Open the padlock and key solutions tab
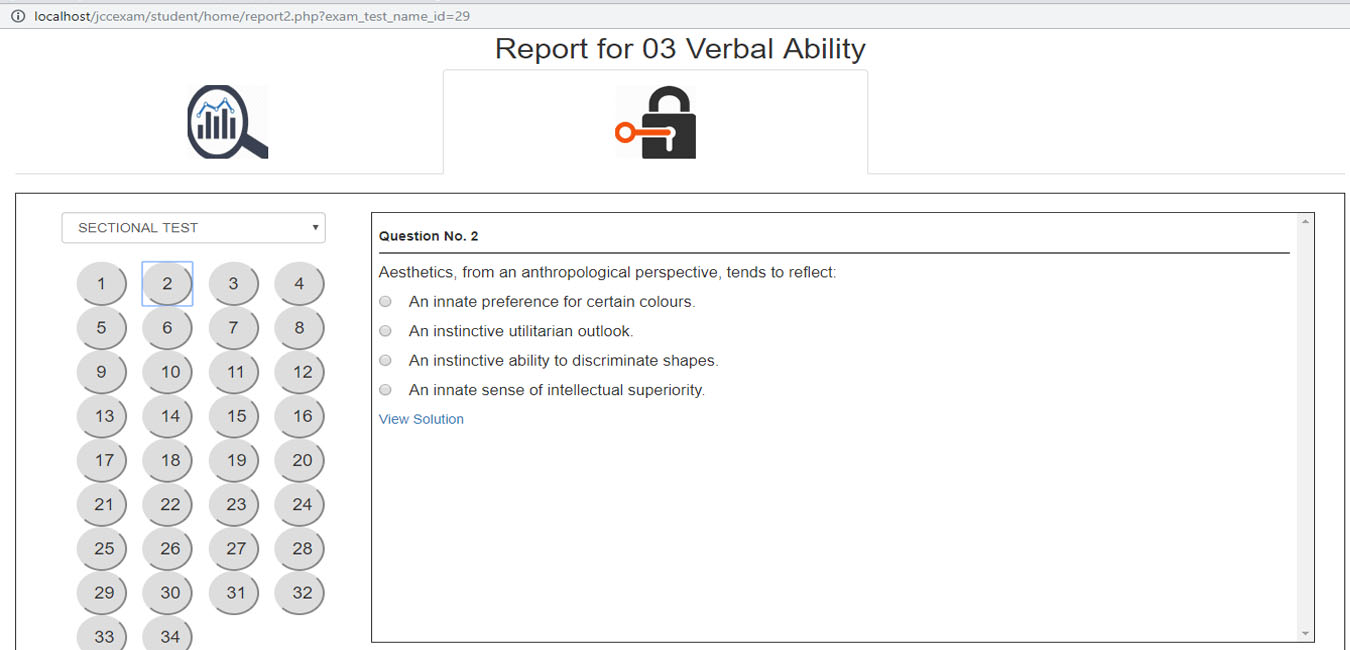This screenshot has width=1350, height=650. [655, 122]
